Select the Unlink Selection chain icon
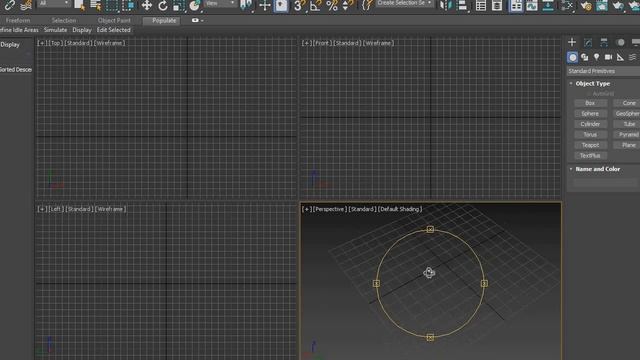640x360 pixels. pos(9,5)
